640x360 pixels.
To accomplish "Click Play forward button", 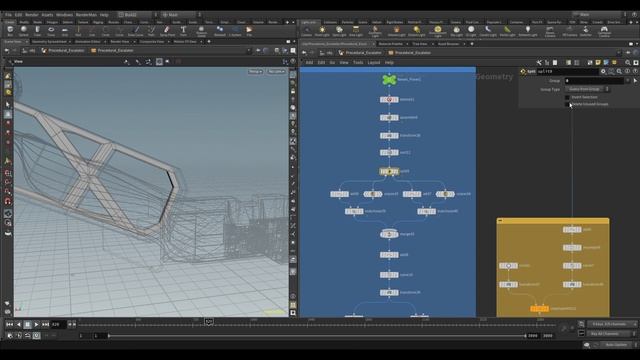I will pyautogui.click(x=36, y=324).
